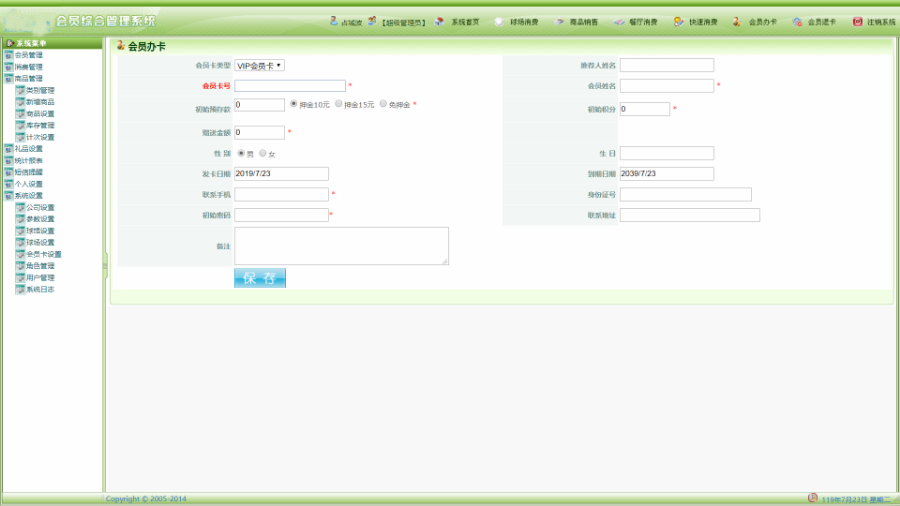Open 库存管理 in the sidebar tree
Image resolution: width=900 pixels, height=506 pixels.
click(x=40, y=125)
